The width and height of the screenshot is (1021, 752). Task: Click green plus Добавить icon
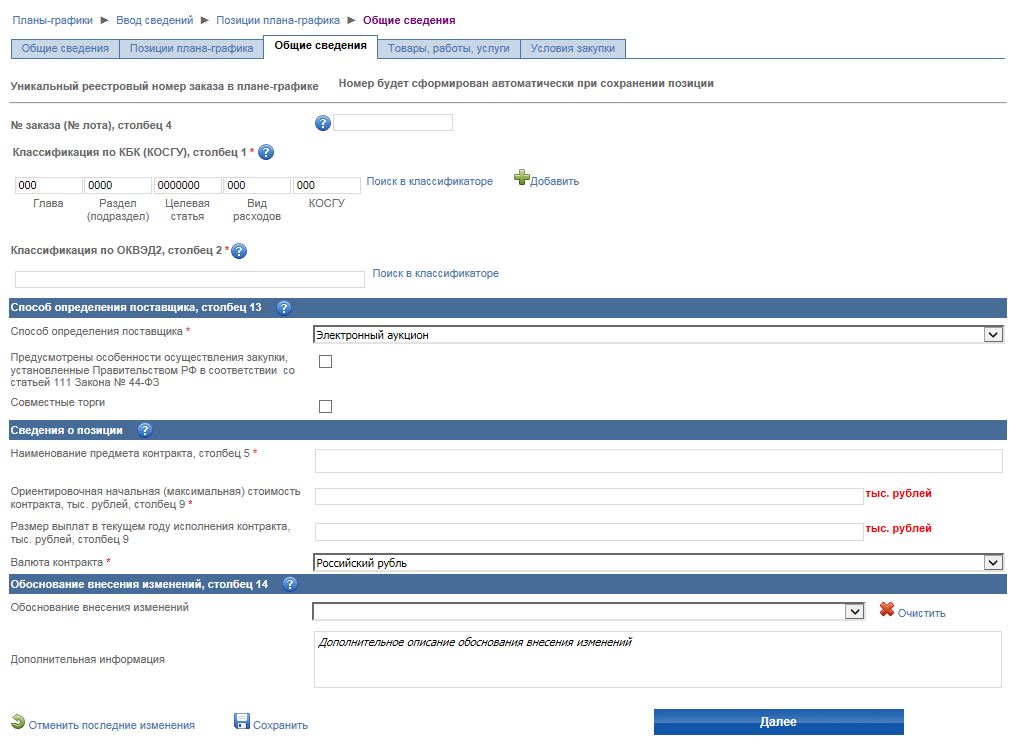coord(521,178)
